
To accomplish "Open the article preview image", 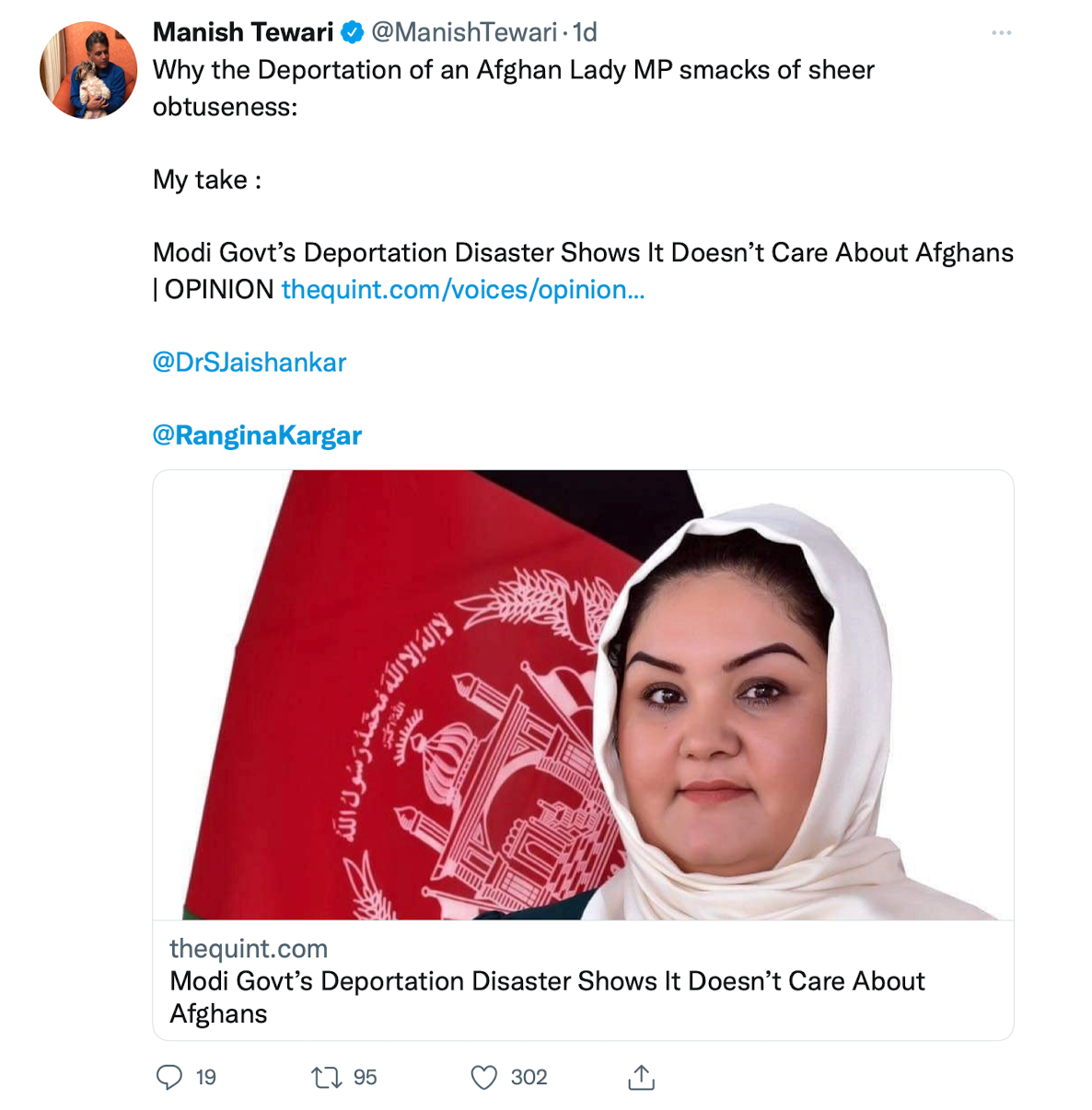I will 583,695.
